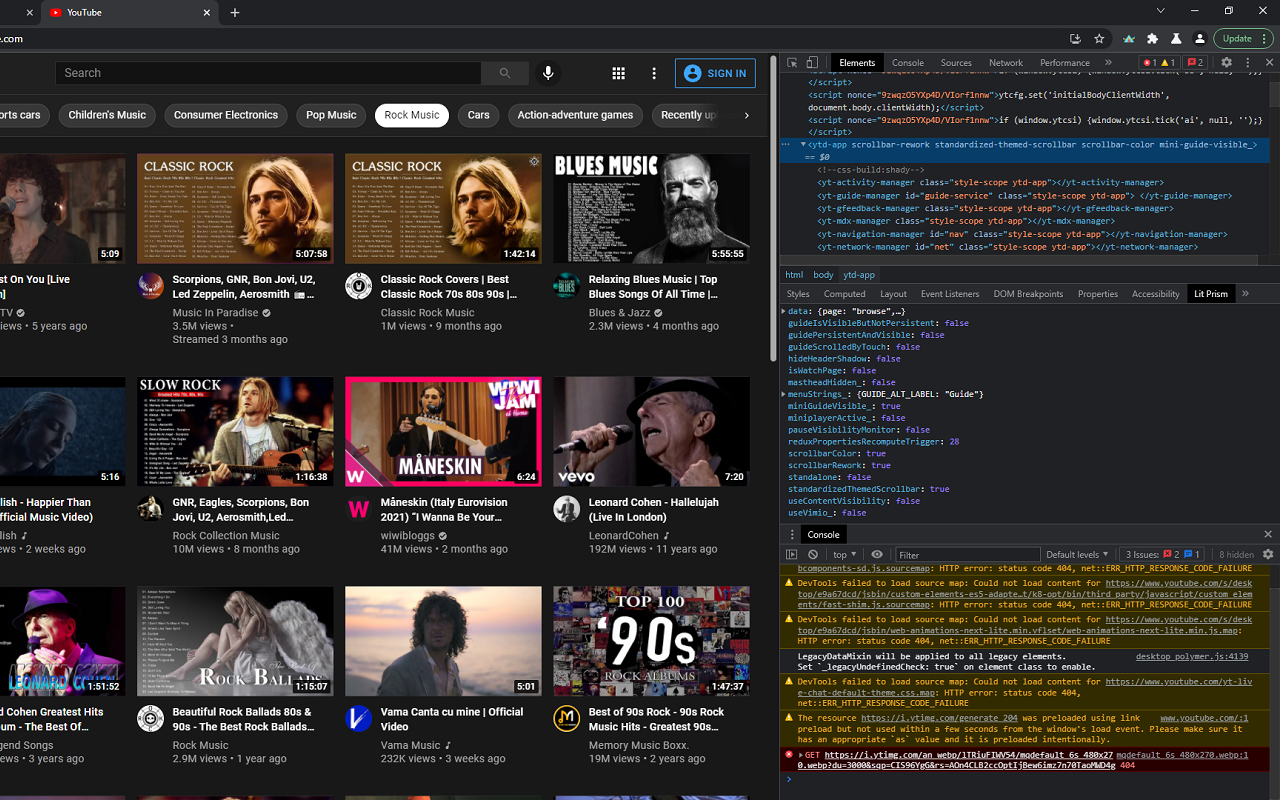Switch to the Sources panel tab
The image size is (1280, 800).
956,62
